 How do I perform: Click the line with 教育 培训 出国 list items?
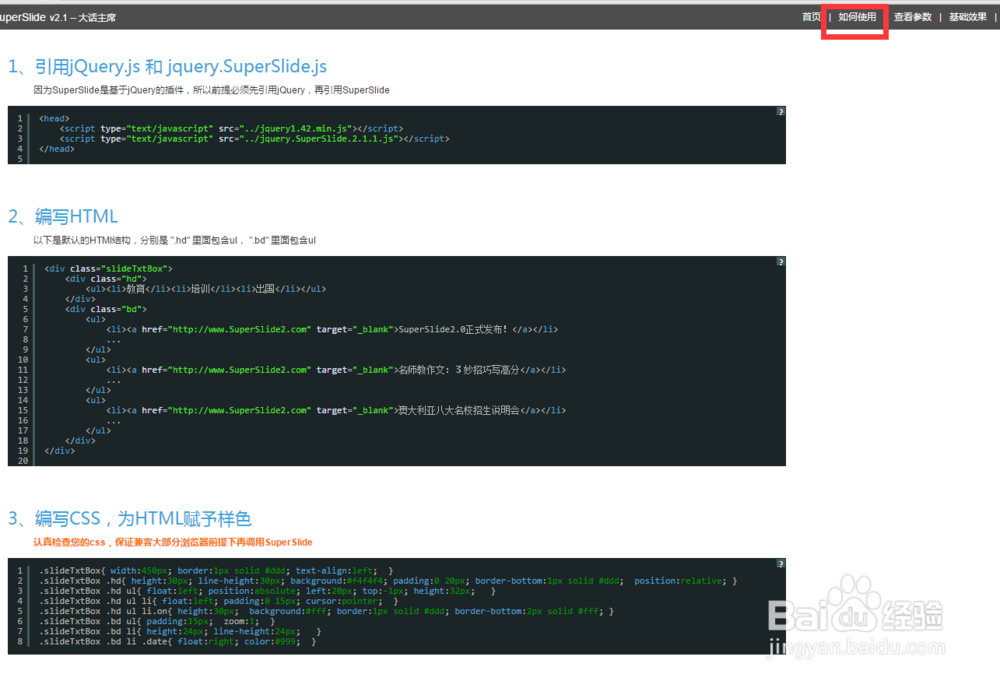pos(206,289)
